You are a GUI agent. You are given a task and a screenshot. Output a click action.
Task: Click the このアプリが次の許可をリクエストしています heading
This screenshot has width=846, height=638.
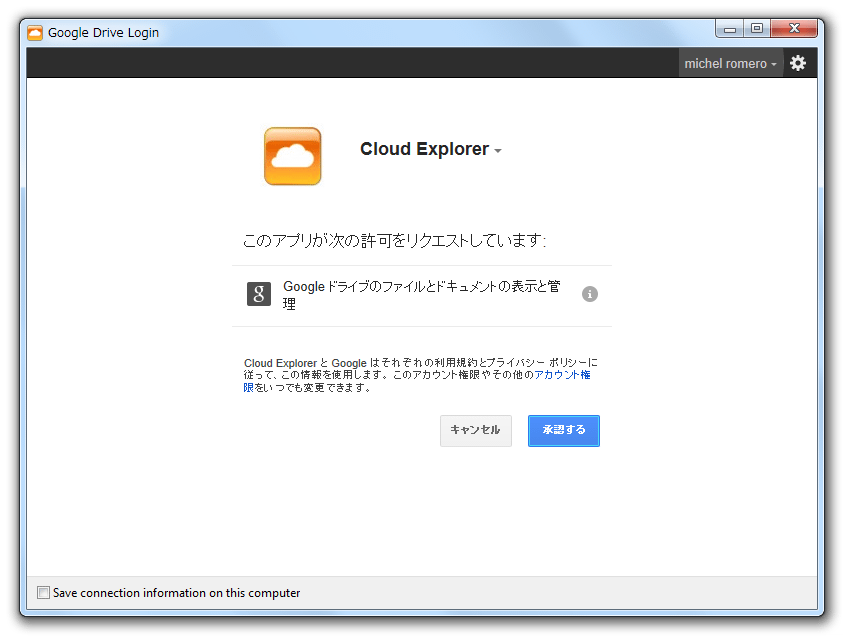click(394, 240)
